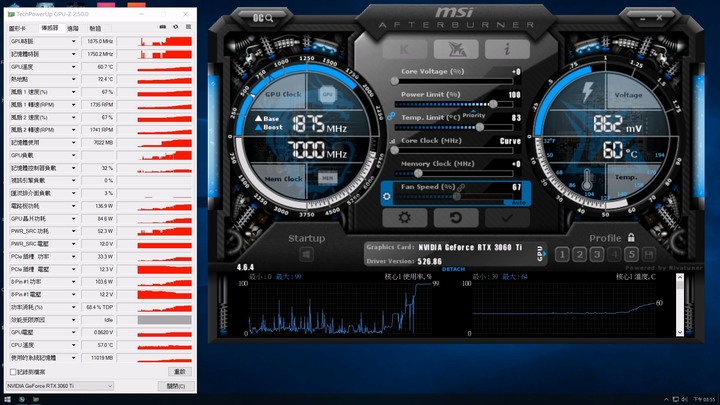
Task: Expand PWR_SRC 52.3 W row dropdown
Action: [73, 231]
